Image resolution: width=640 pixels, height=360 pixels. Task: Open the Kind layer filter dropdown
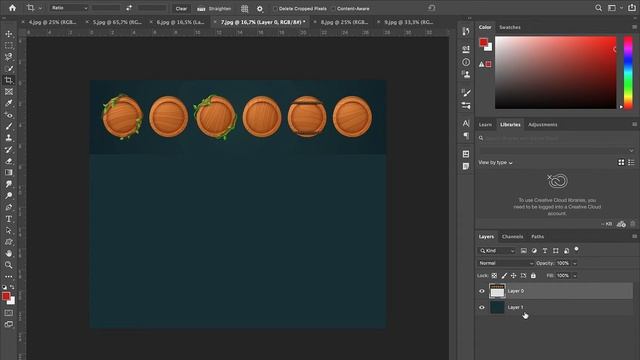(x=497, y=251)
